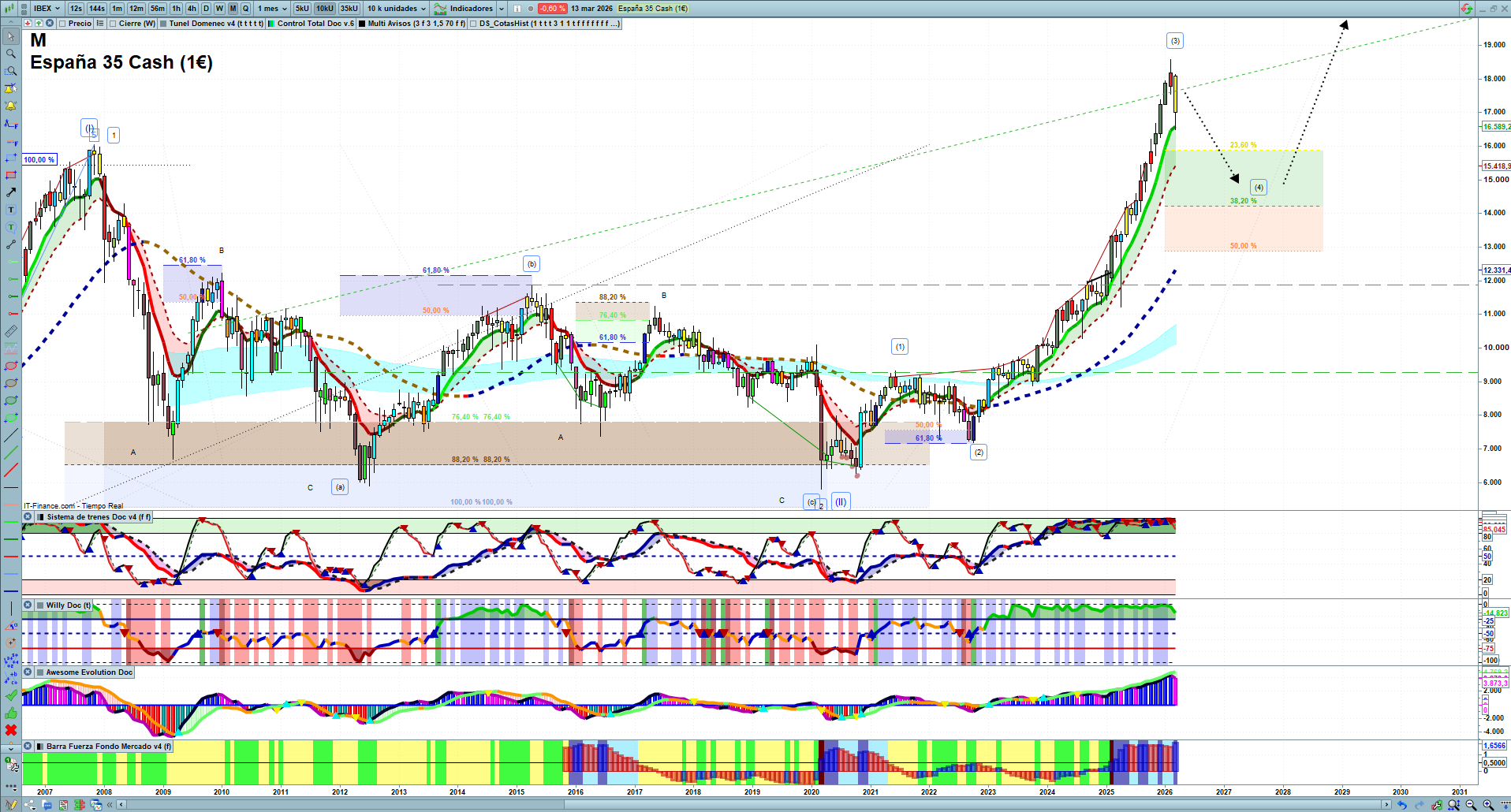Click the 35kU units button

click(x=349, y=9)
